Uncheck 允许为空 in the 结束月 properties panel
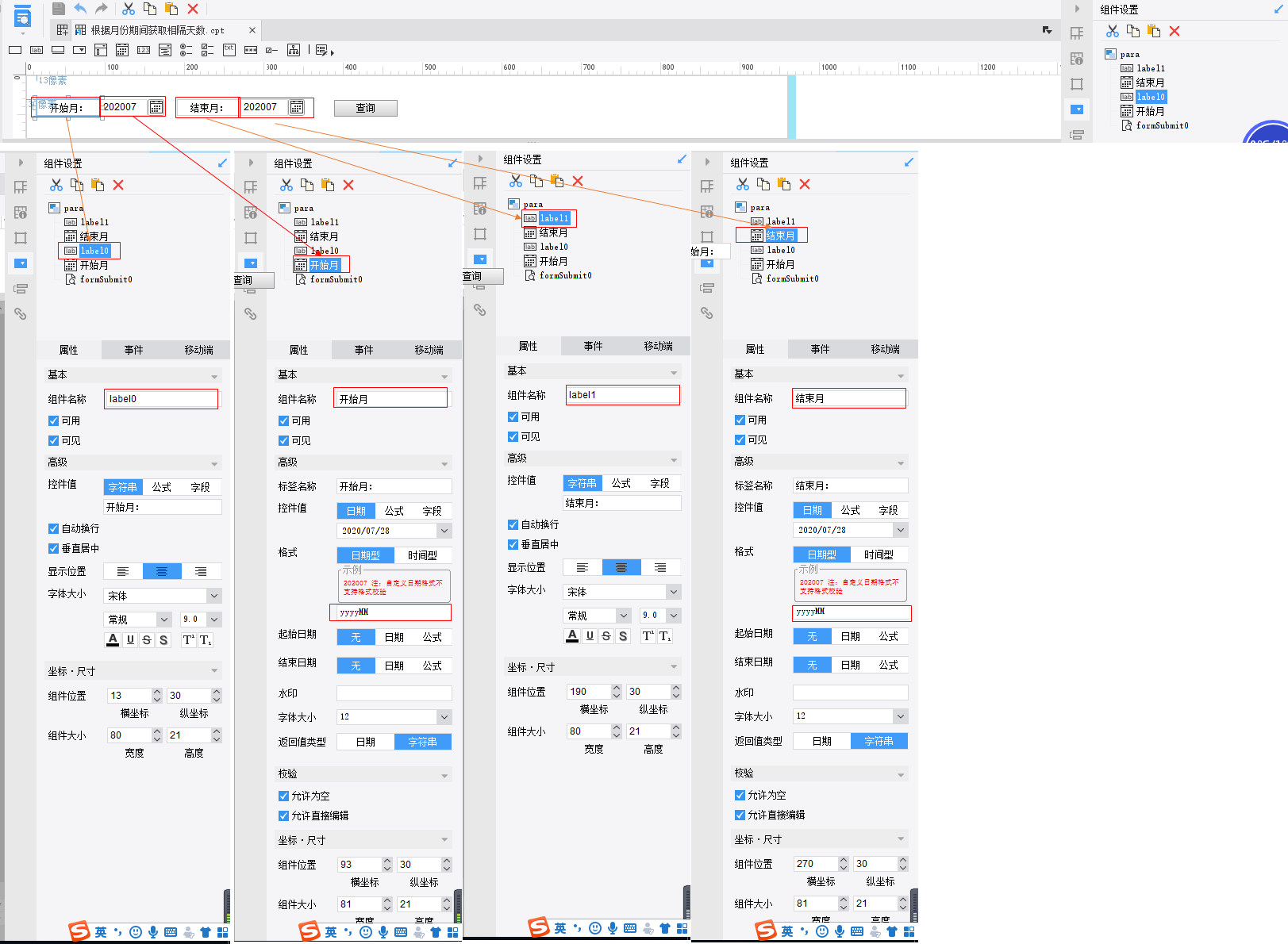The width and height of the screenshot is (1288, 944). point(740,796)
